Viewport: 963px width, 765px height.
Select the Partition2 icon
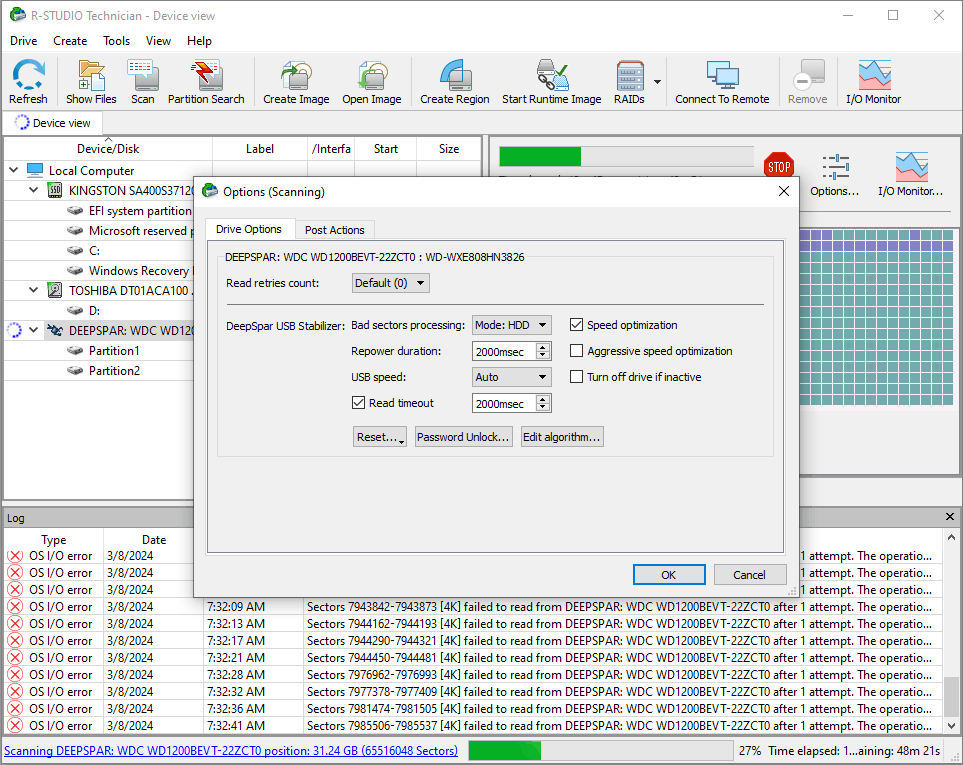(75, 370)
